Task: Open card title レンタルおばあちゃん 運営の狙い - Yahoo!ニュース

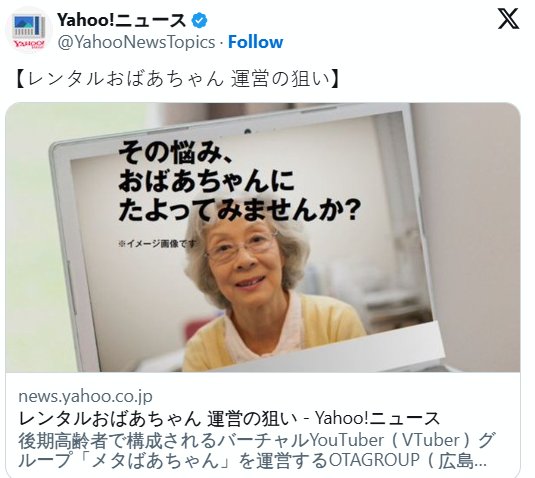Action: (229, 418)
